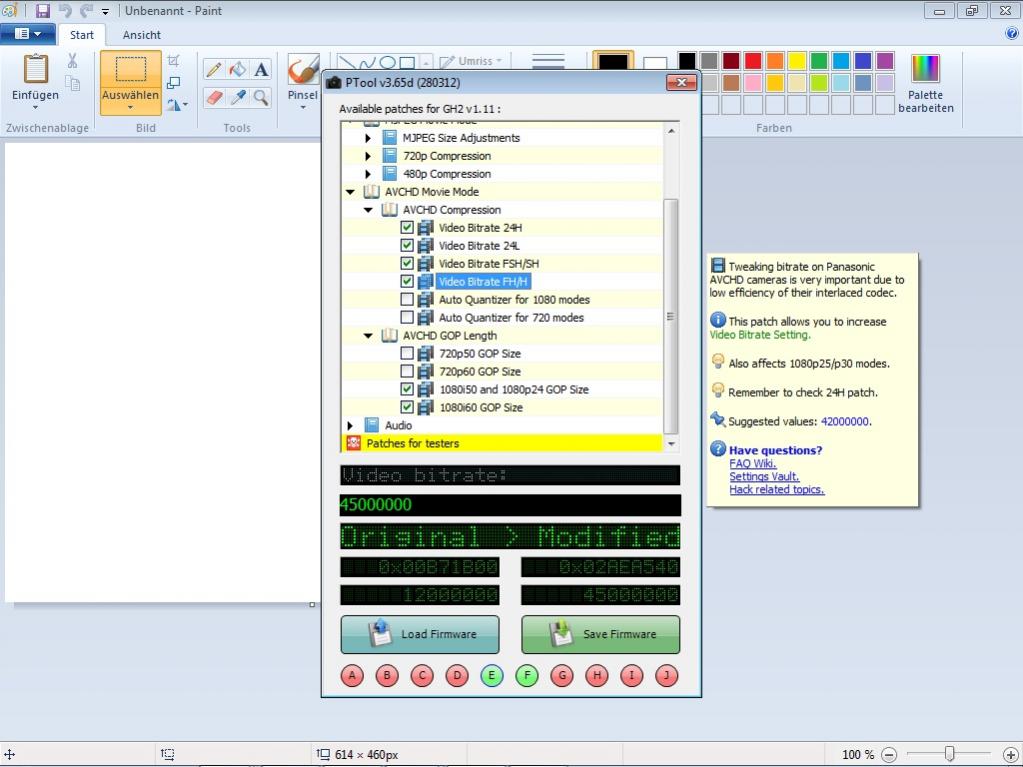
Task: Uncheck the Video Bitrate 24H checkbox
Action: (x=407, y=228)
